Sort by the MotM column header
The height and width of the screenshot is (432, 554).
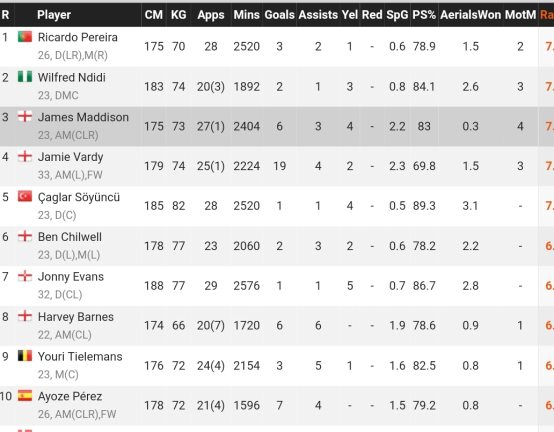[x=520, y=15]
